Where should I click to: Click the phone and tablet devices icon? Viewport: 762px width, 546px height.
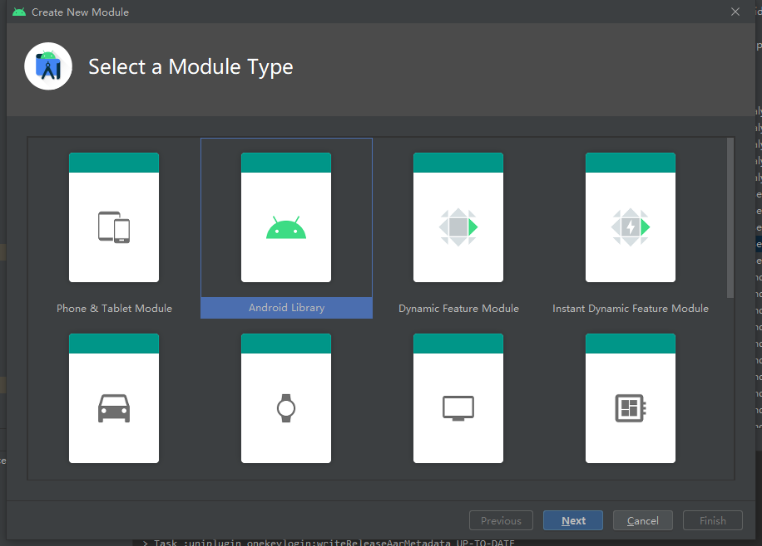click(114, 227)
